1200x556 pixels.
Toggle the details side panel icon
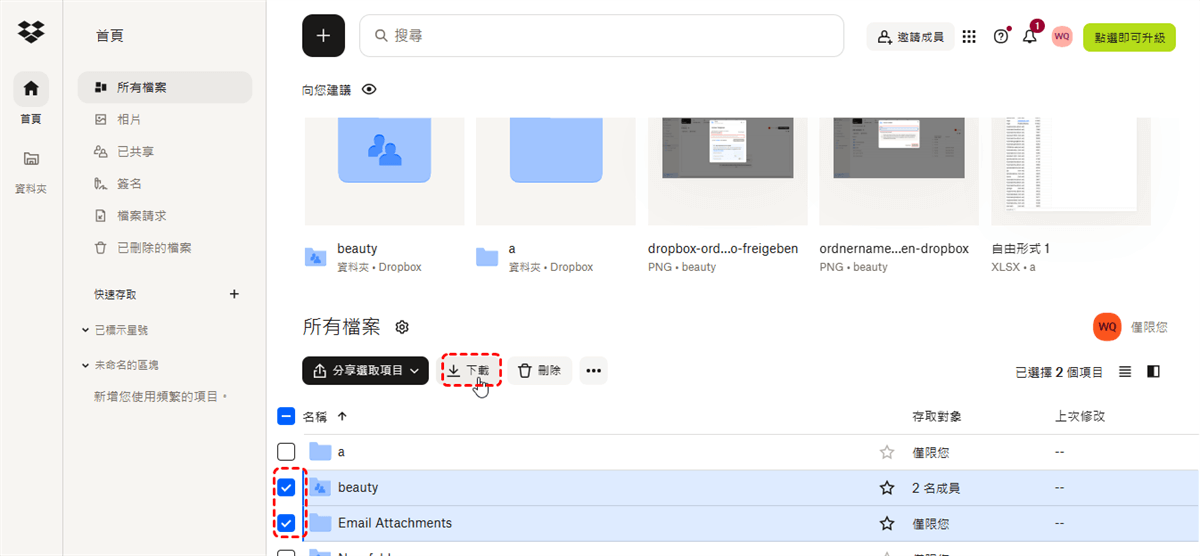coord(1154,371)
